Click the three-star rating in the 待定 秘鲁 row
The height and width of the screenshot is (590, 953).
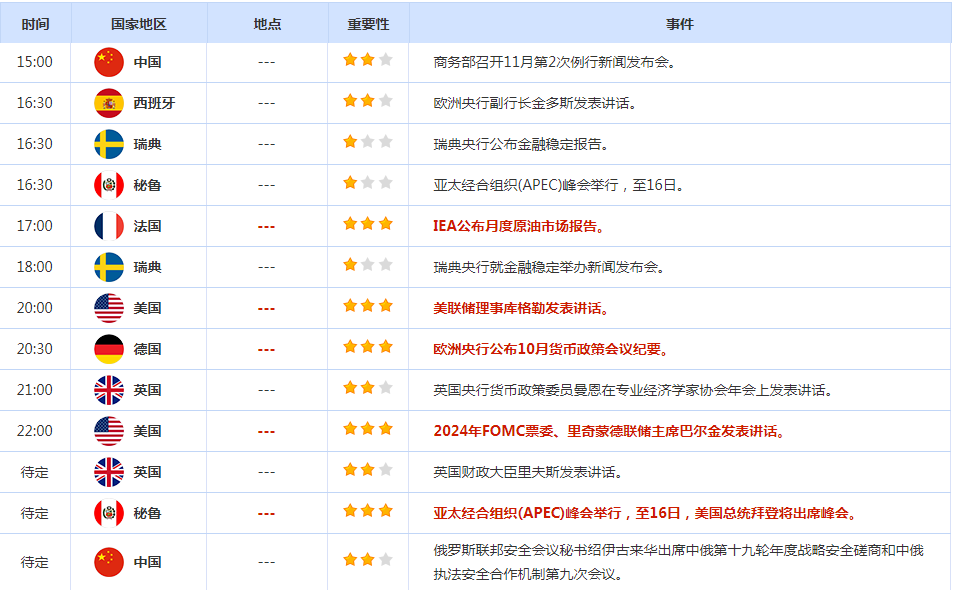coord(368,511)
